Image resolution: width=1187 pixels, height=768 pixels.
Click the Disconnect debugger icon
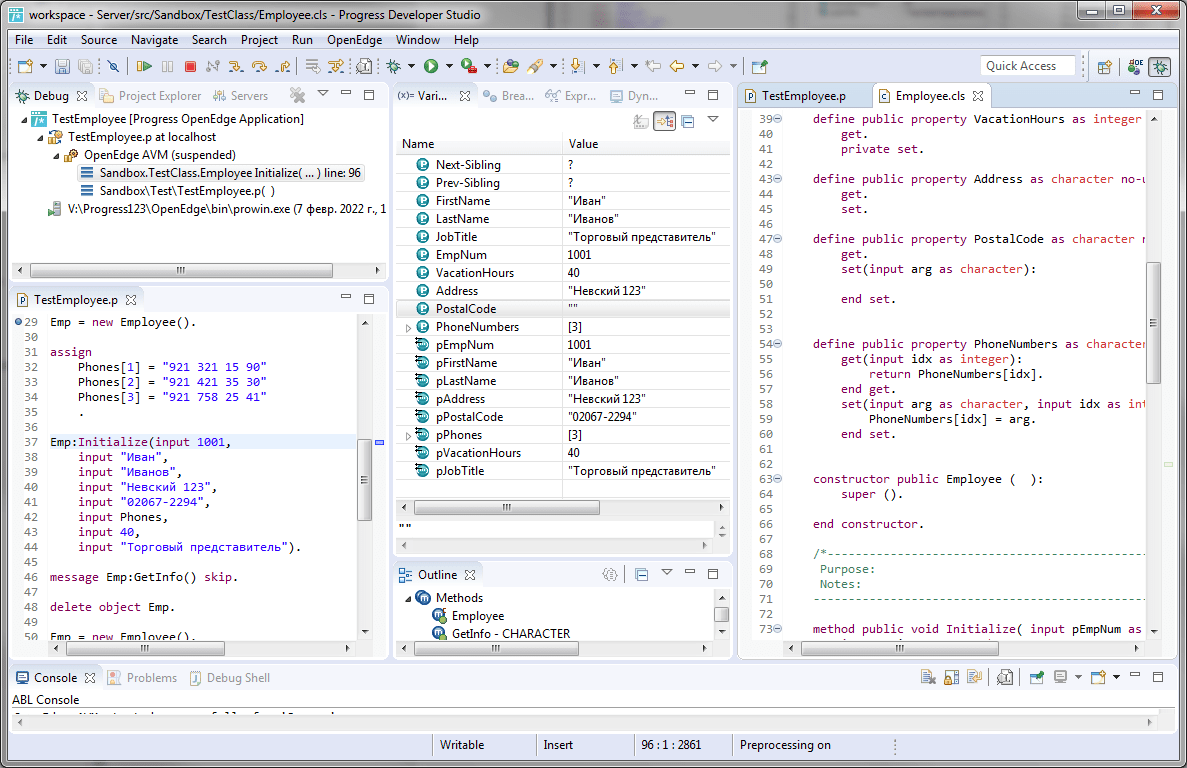point(213,67)
